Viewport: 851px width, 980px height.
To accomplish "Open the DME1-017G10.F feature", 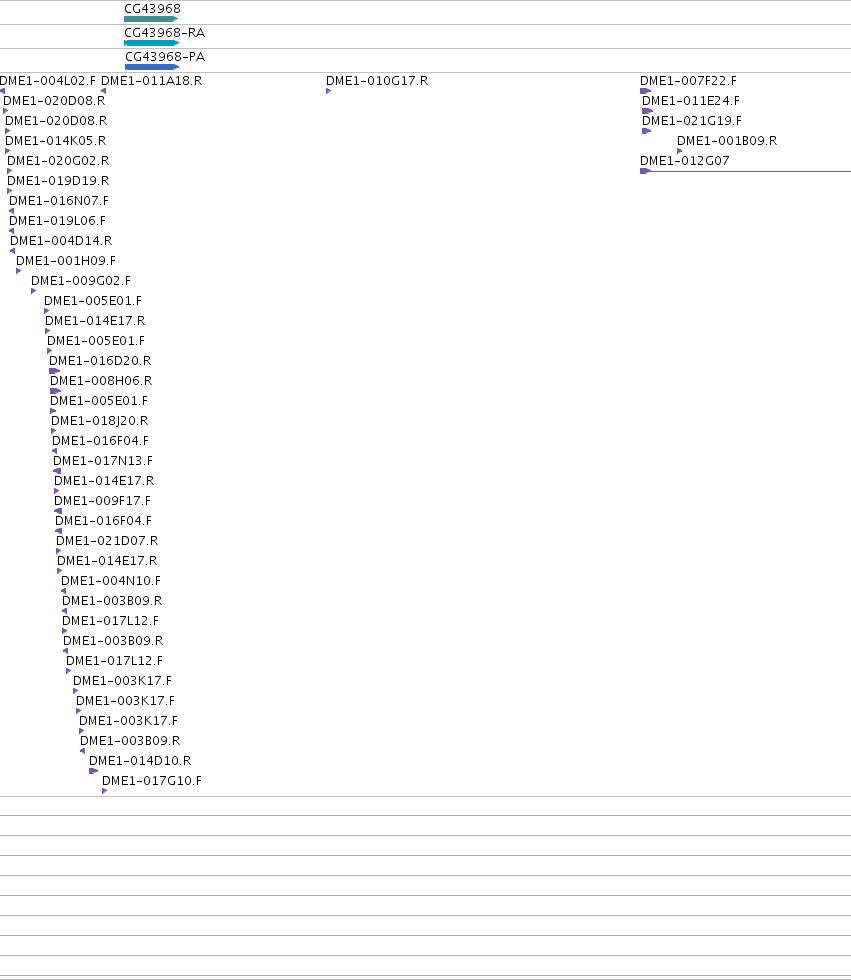I will click(152, 781).
